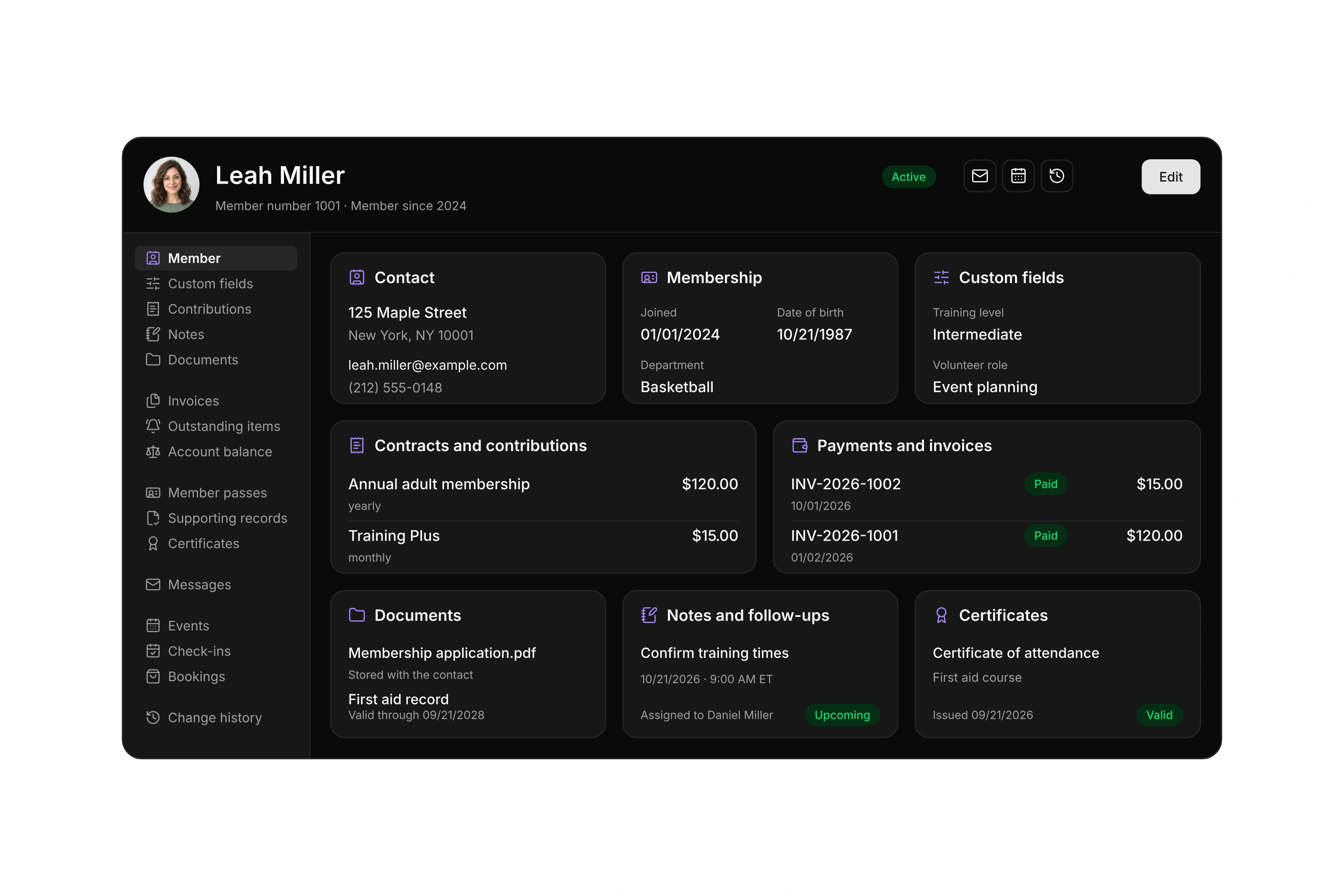Click the Active status badge
The image size is (1344, 896).
coord(909,177)
